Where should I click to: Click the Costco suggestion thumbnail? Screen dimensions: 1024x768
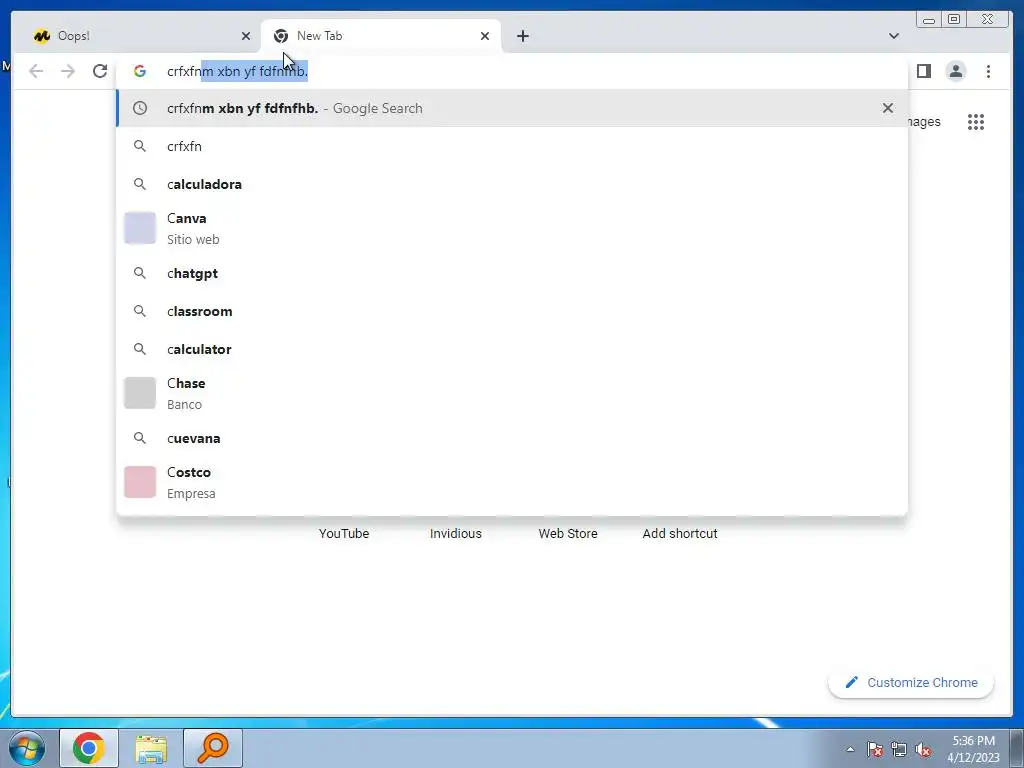pyautogui.click(x=140, y=482)
